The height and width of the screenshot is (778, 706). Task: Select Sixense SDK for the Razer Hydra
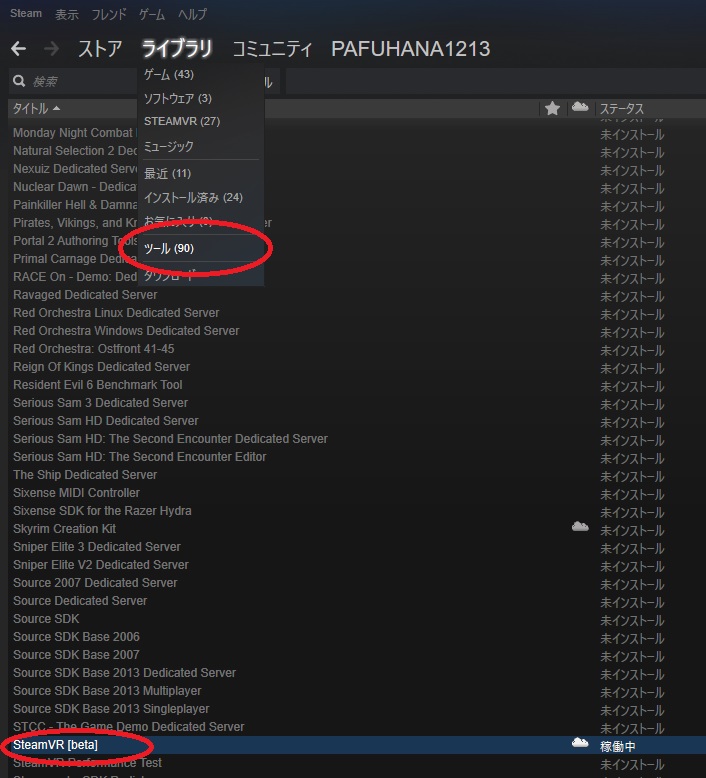102,511
